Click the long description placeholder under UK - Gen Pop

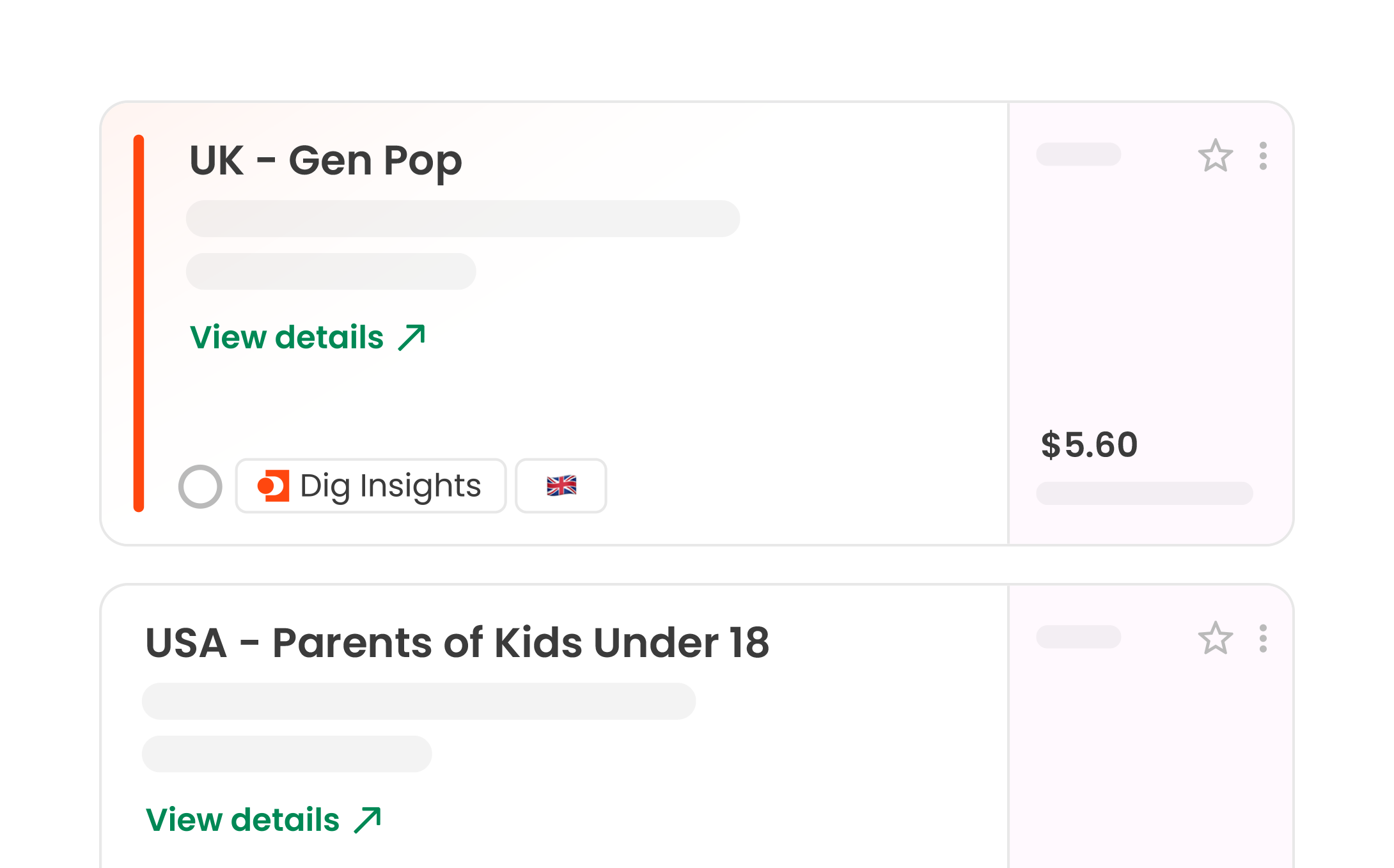pyautogui.click(x=463, y=219)
